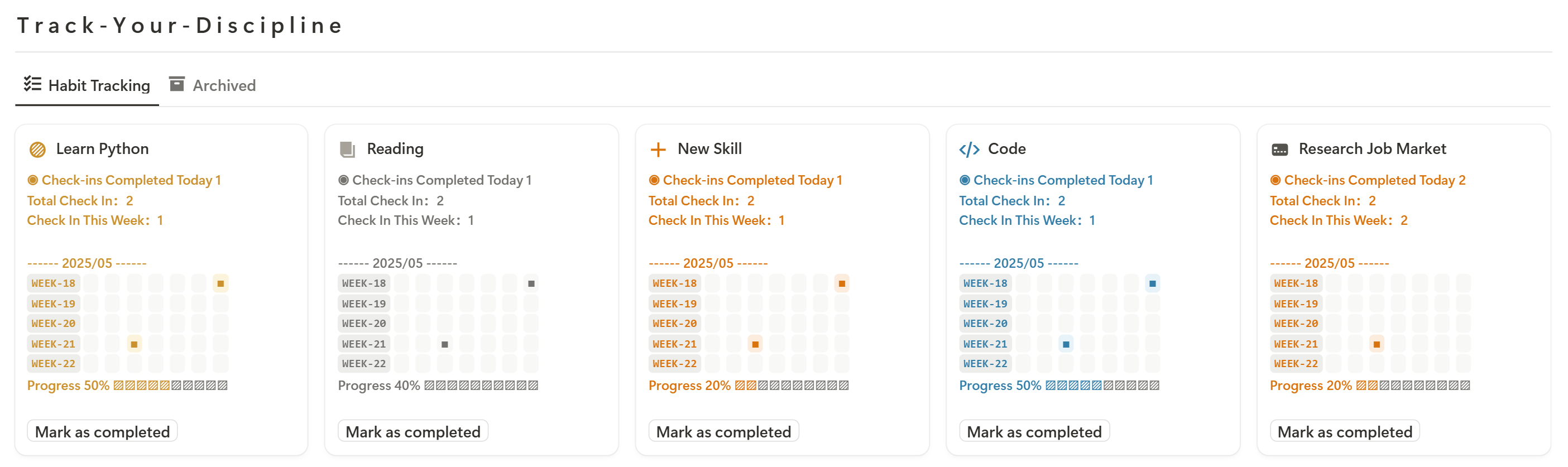
Task: Click Code check-ins completed radio icon
Action: pyautogui.click(x=965, y=180)
